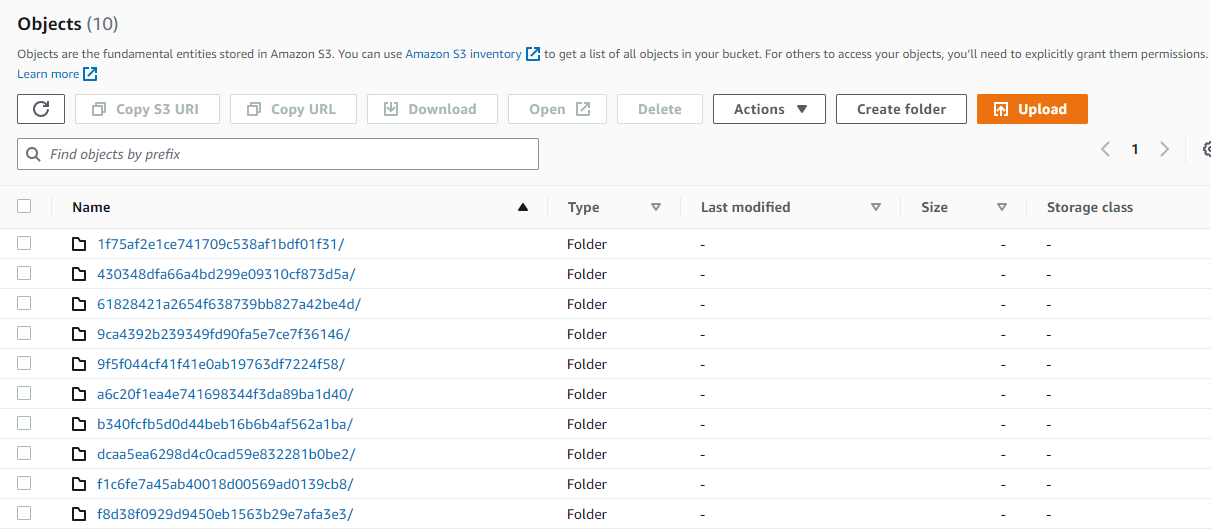Click the Copy URL button
1211x529 pixels.
coord(293,109)
